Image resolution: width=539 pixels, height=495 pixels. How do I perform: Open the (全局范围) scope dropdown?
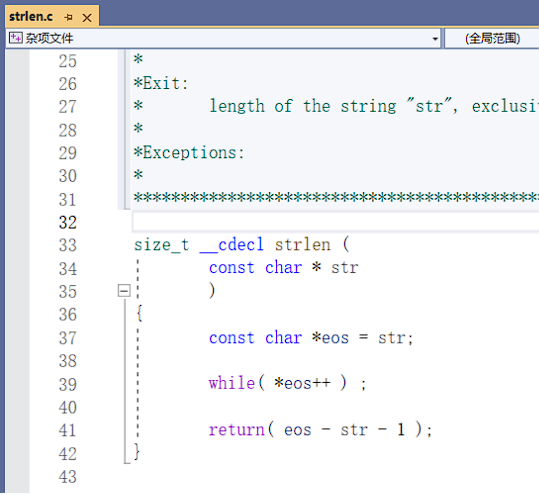(492, 38)
